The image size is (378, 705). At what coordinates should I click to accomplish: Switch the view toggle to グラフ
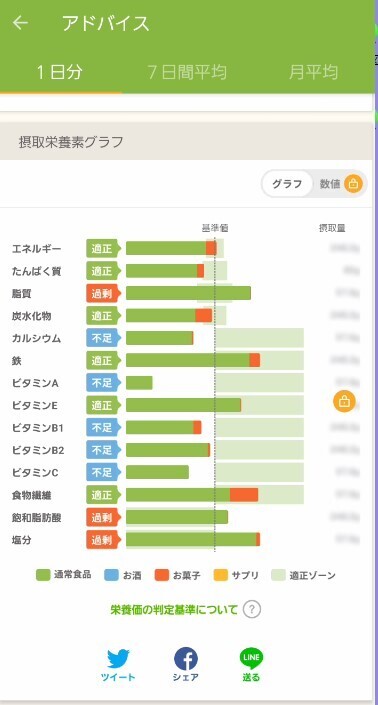pyautogui.click(x=287, y=183)
